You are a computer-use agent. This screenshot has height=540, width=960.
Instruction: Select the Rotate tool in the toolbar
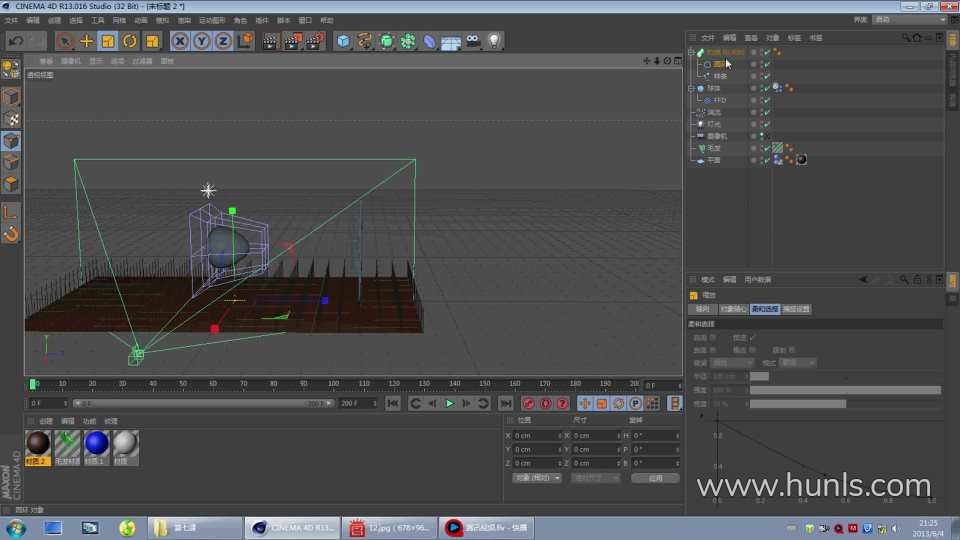tap(129, 41)
